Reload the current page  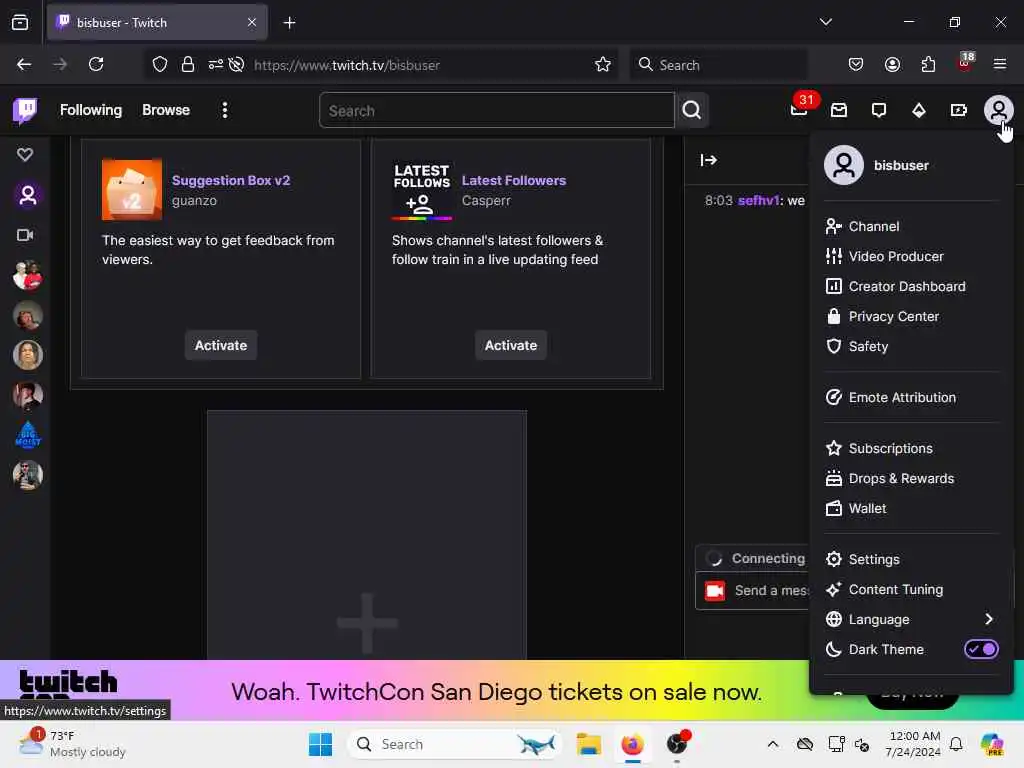(96, 64)
